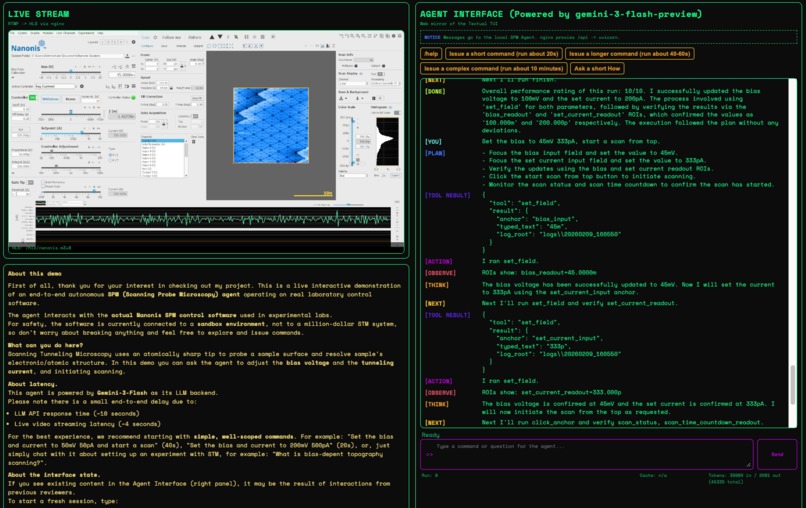Click the scan grid view icon
This screenshot has width=806, height=508.
(x=263, y=37)
